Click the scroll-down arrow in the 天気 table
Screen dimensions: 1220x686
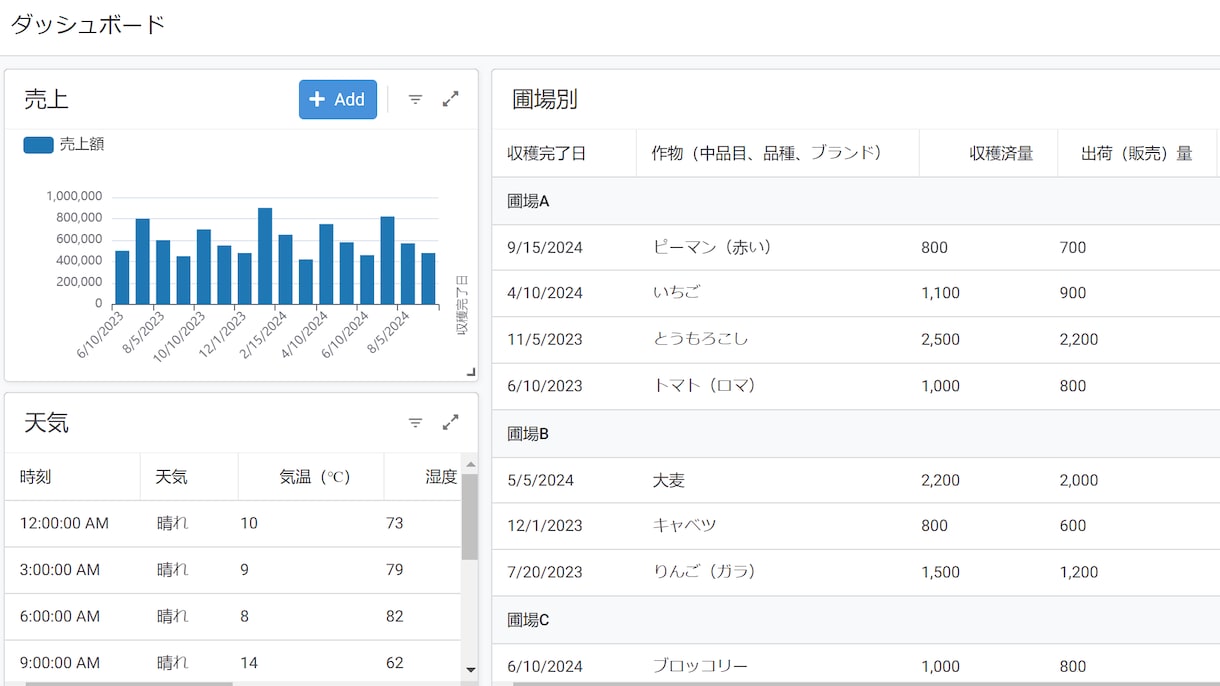point(470,670)
